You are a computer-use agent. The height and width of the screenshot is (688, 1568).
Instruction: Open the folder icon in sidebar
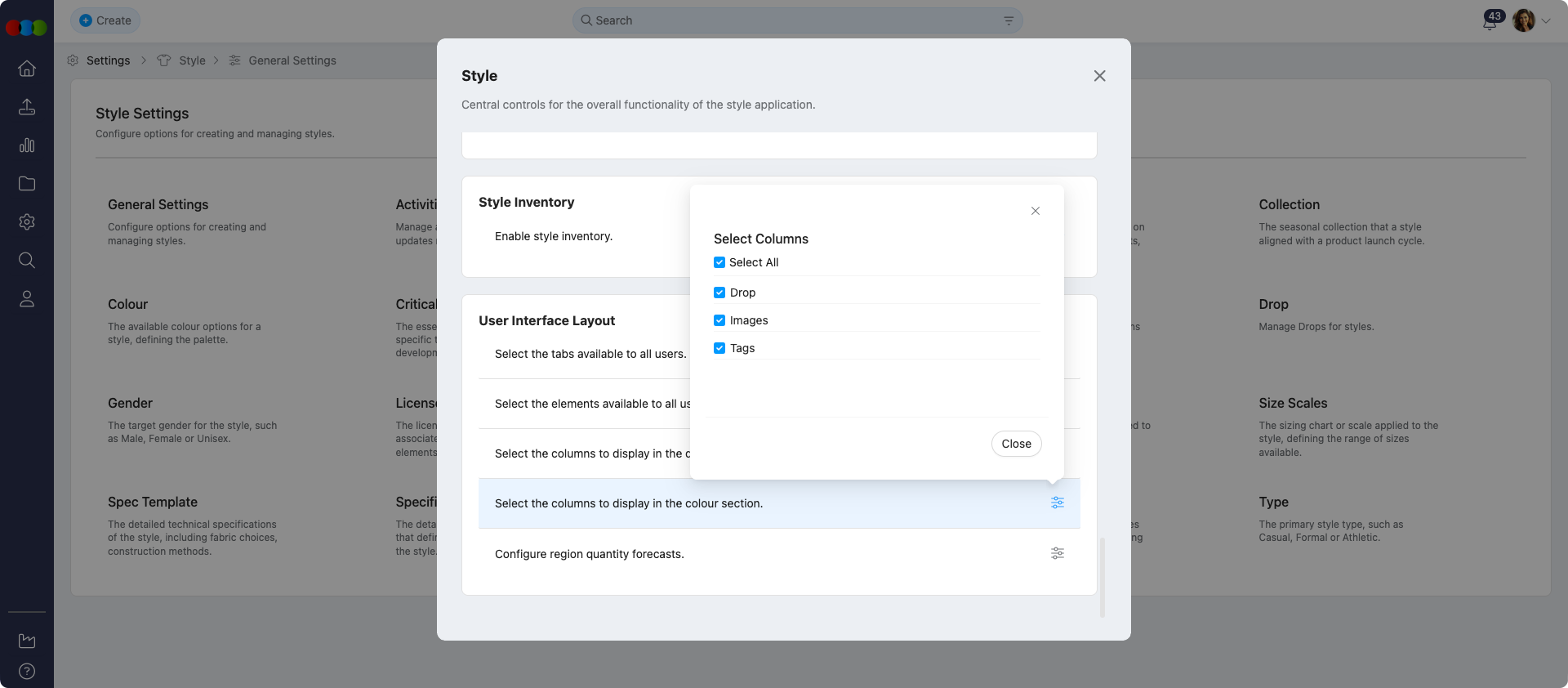(27, 184)
